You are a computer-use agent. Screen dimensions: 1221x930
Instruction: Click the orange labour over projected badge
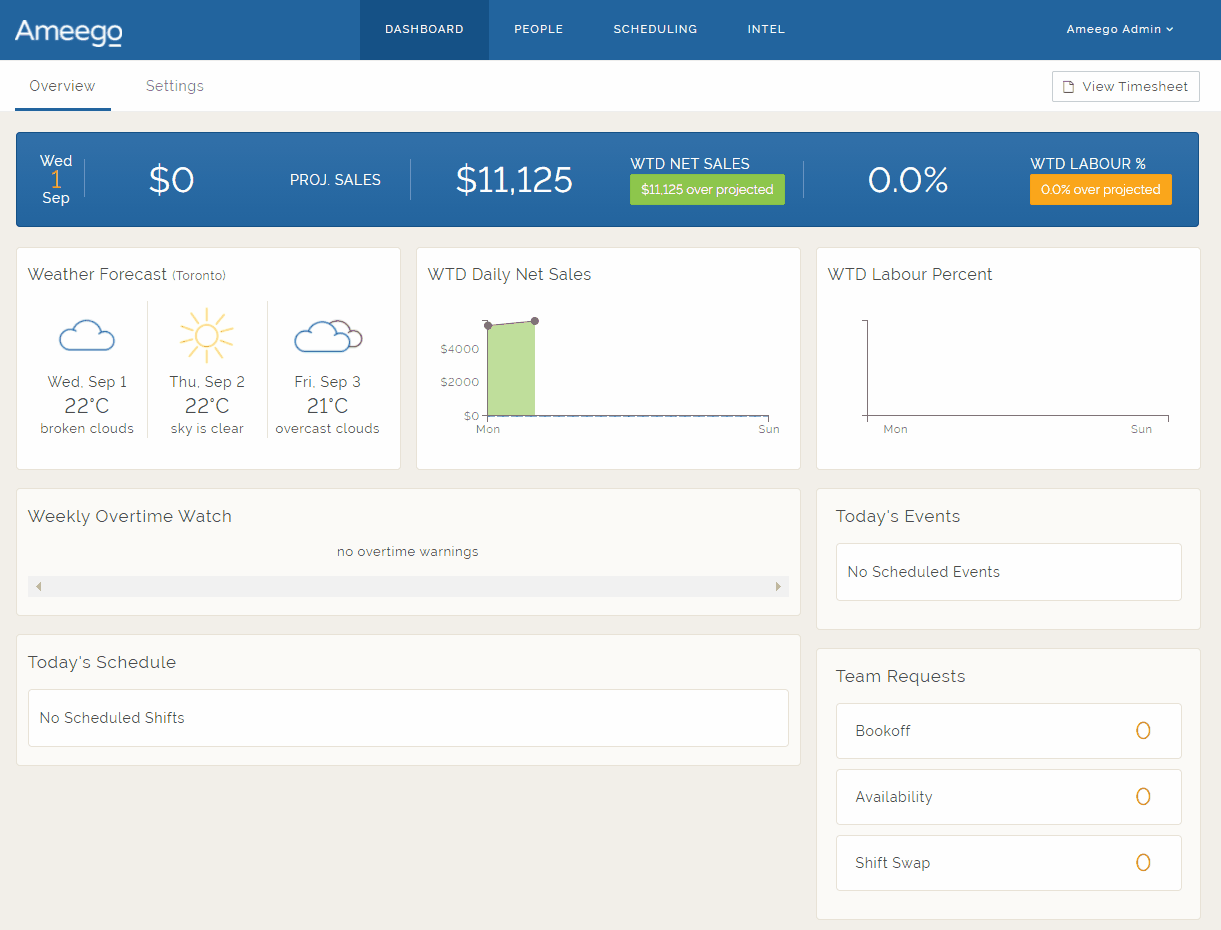click(1100, 190)
